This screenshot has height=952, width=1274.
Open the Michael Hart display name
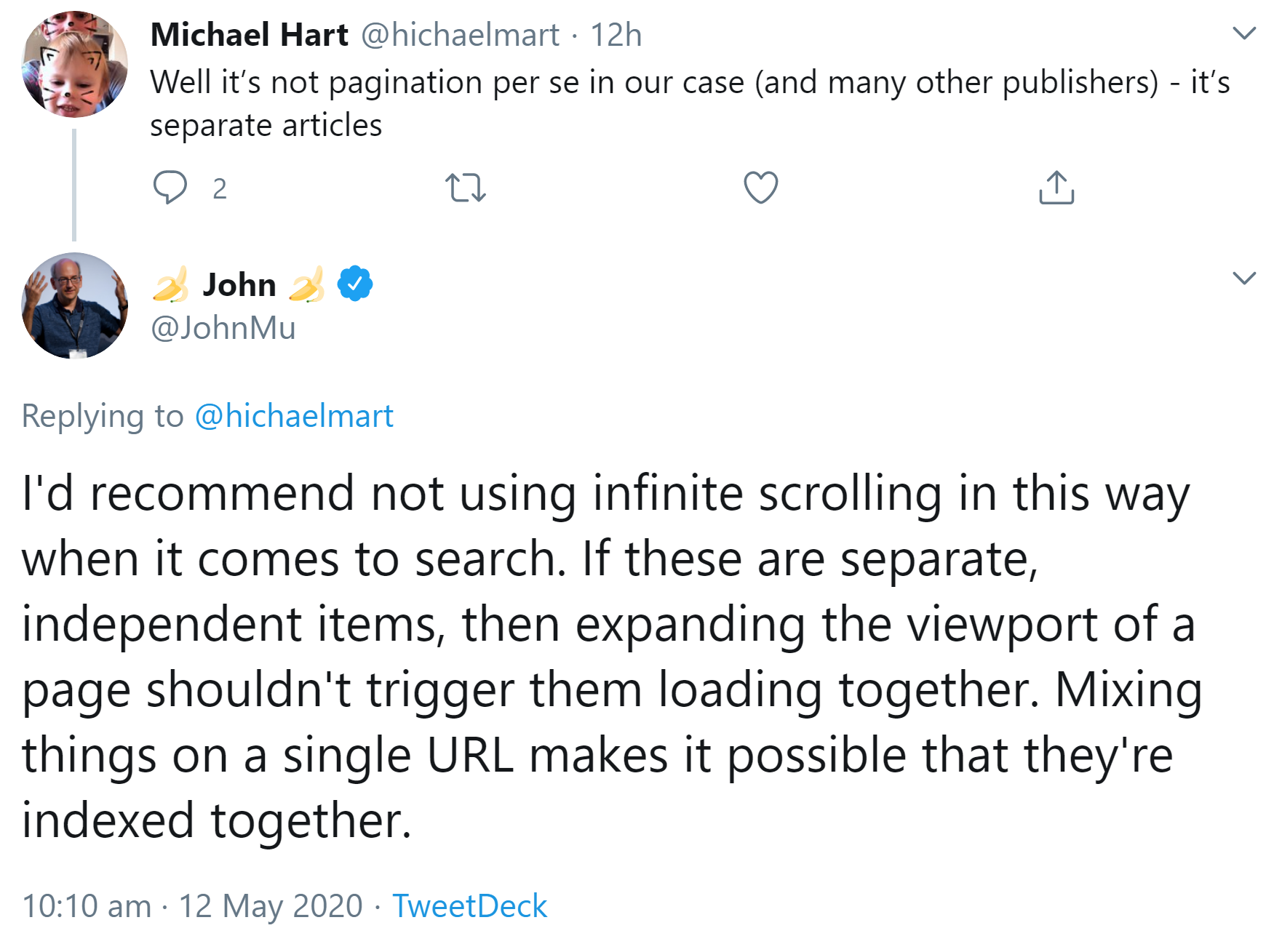click(x=249, y=35)
